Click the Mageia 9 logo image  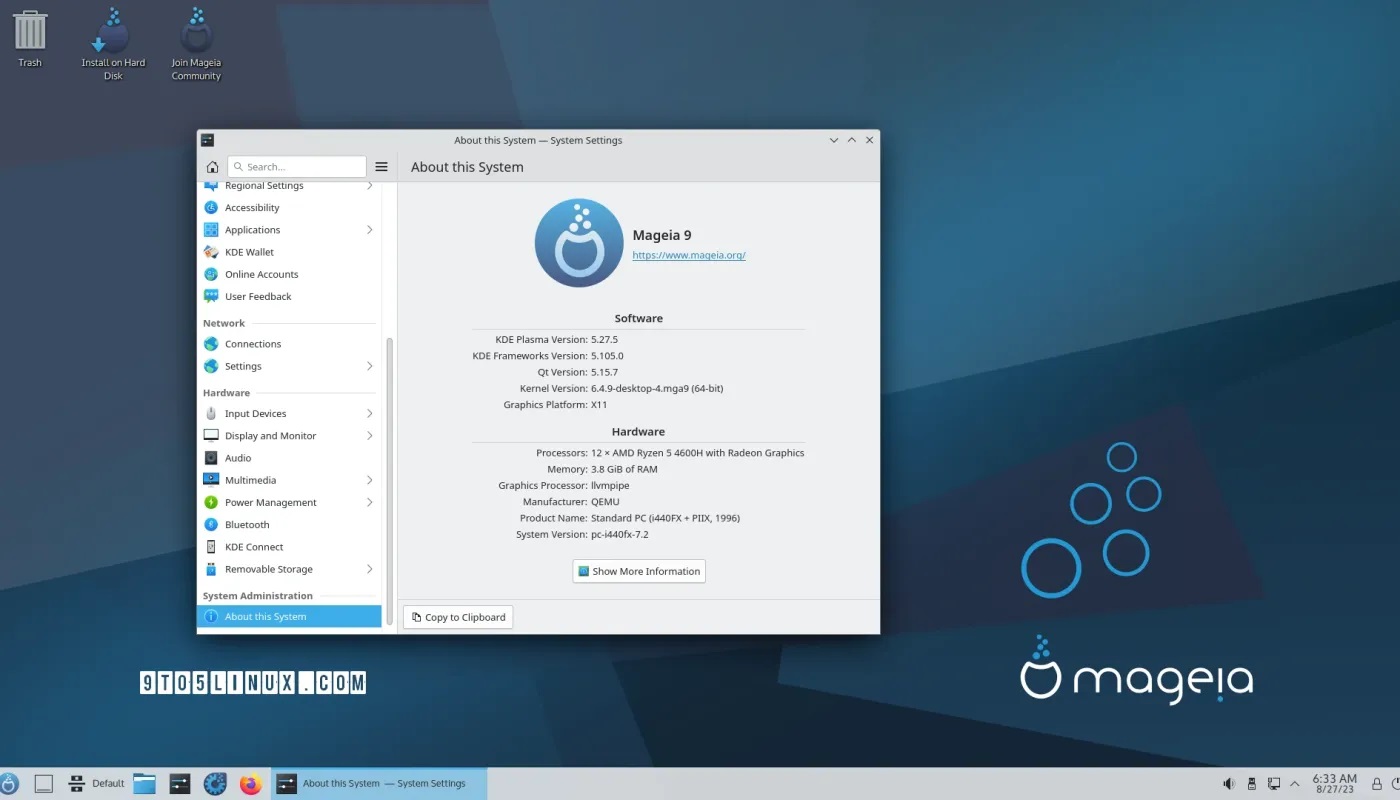pyautogui.click(x=579, y=243)
